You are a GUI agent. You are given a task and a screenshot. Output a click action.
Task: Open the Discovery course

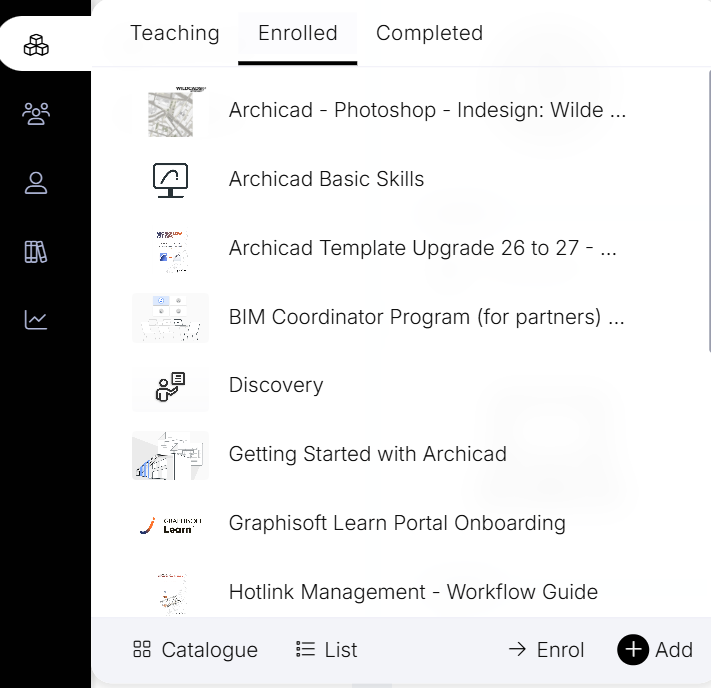pos(276,385)
